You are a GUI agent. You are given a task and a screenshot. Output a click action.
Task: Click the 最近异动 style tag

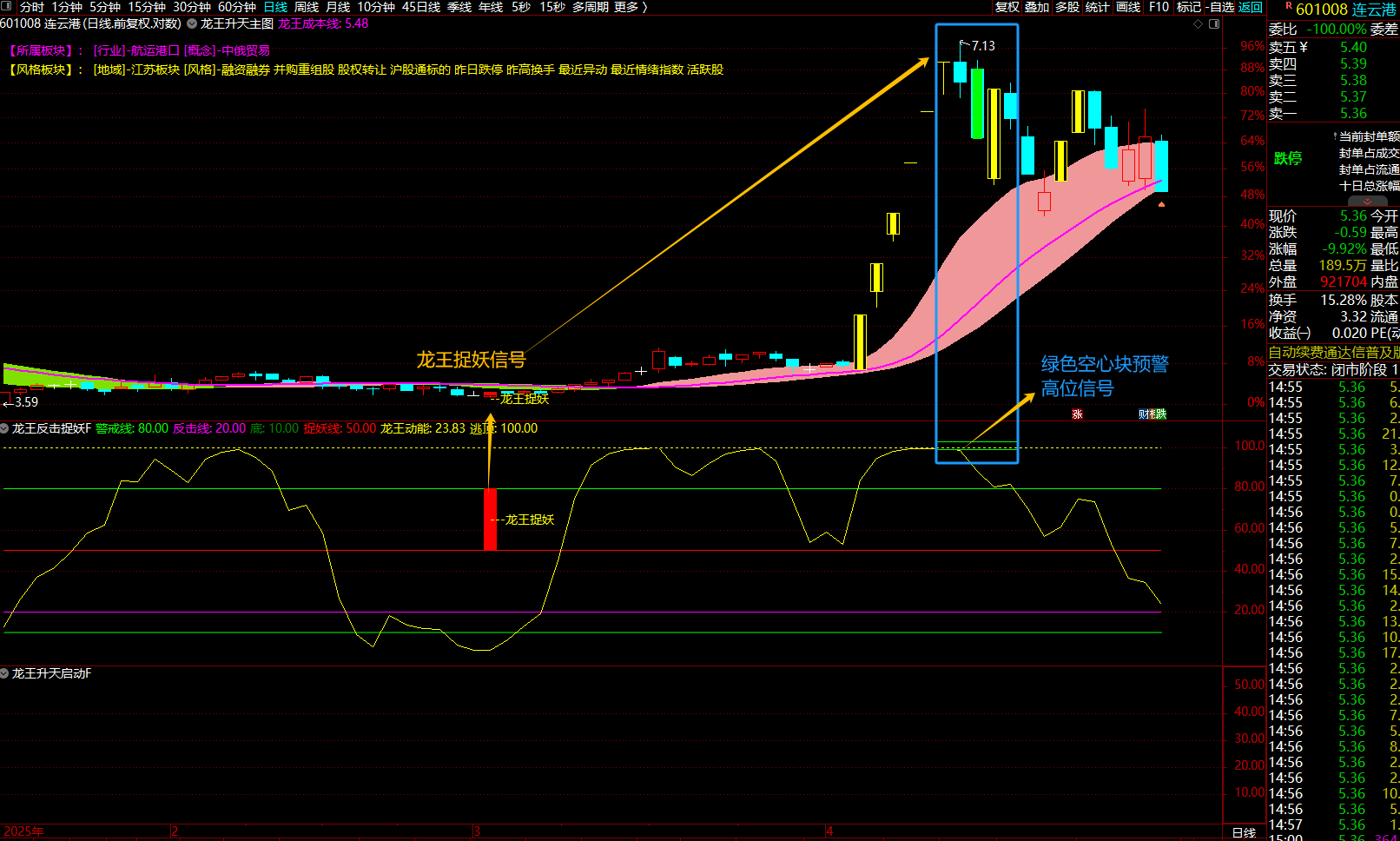coord(583,70)
